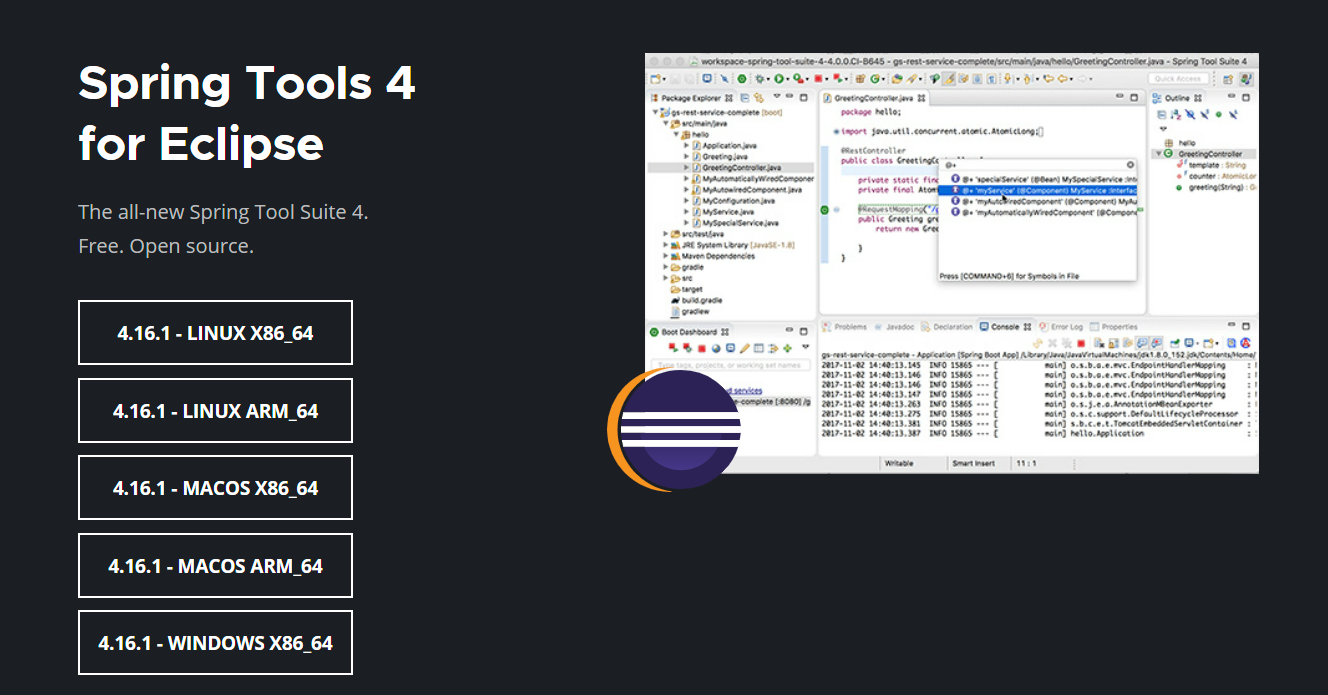Download 4.16.1 - LINUX ARM_64
The width and height of the screenshot is (1328, 695).
[215, 410]
